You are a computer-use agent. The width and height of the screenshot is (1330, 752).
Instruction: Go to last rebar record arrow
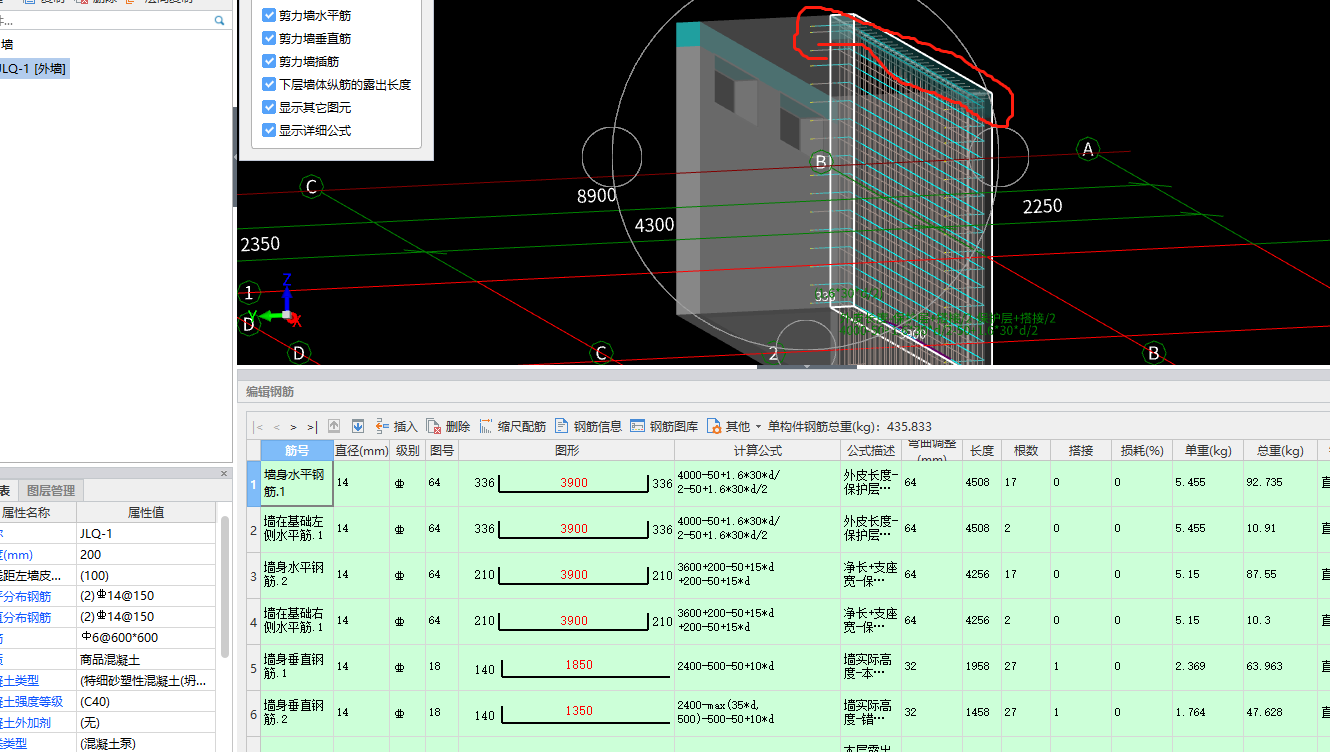pyautogui.click(x=311, y=426)
